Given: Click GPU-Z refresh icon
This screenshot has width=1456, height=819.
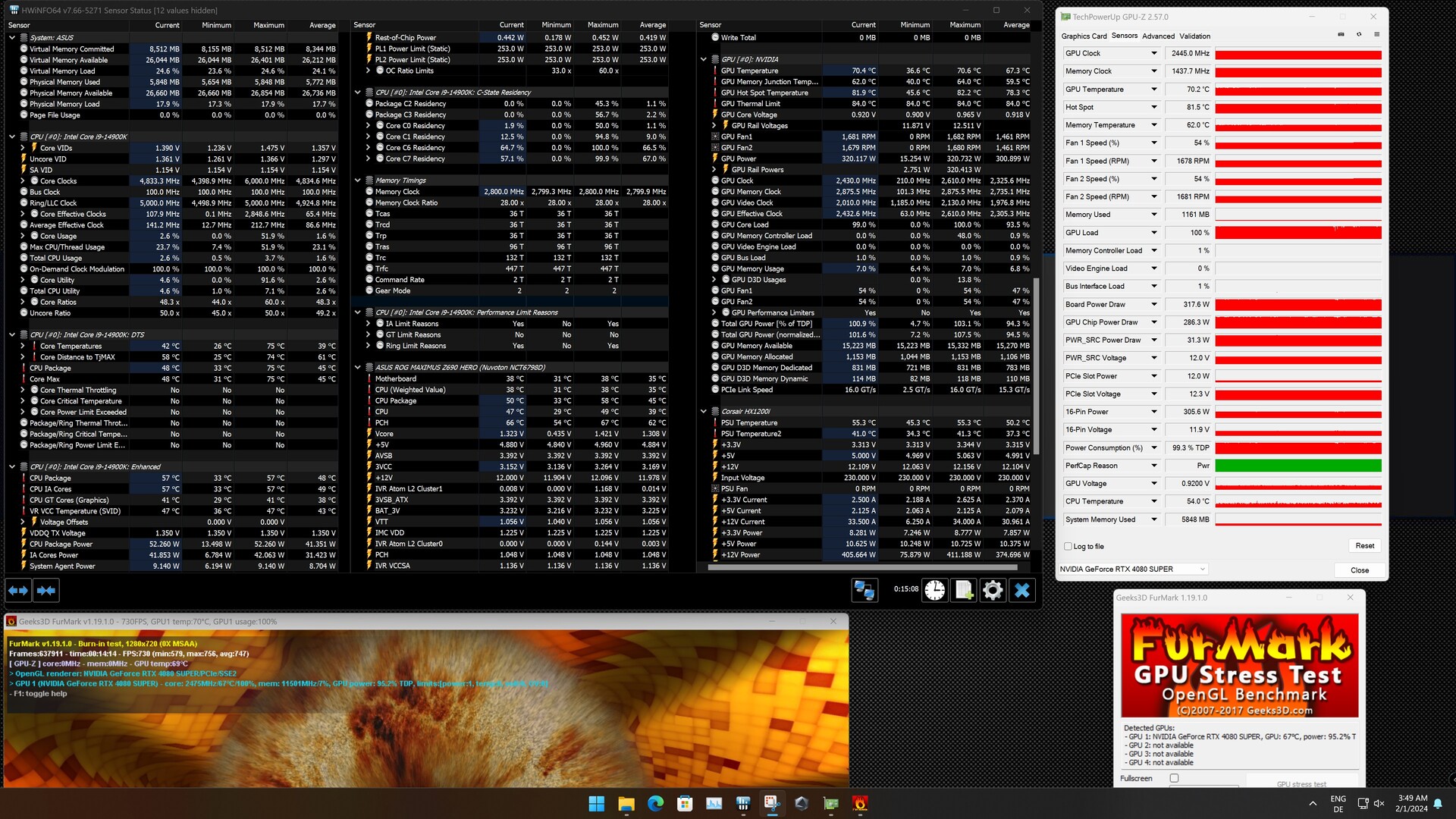Looking at the screenshot, I should (x=1359, y=35).
